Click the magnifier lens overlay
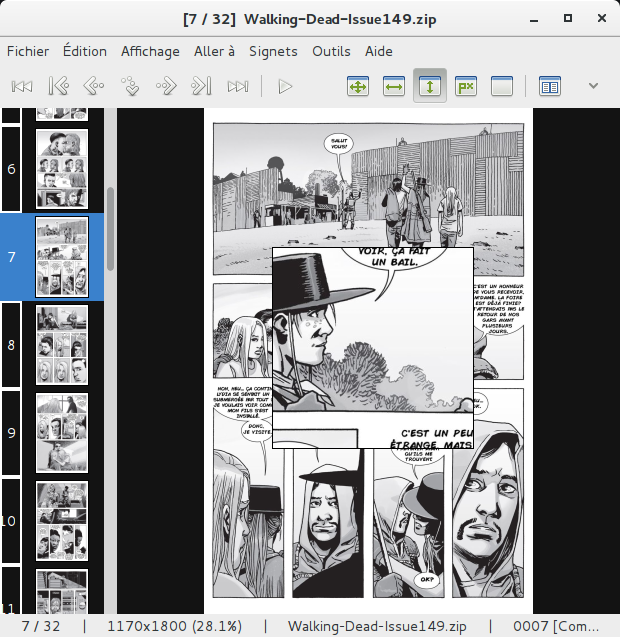This screenshot has height=637, width=620. [x=373, y=348]
